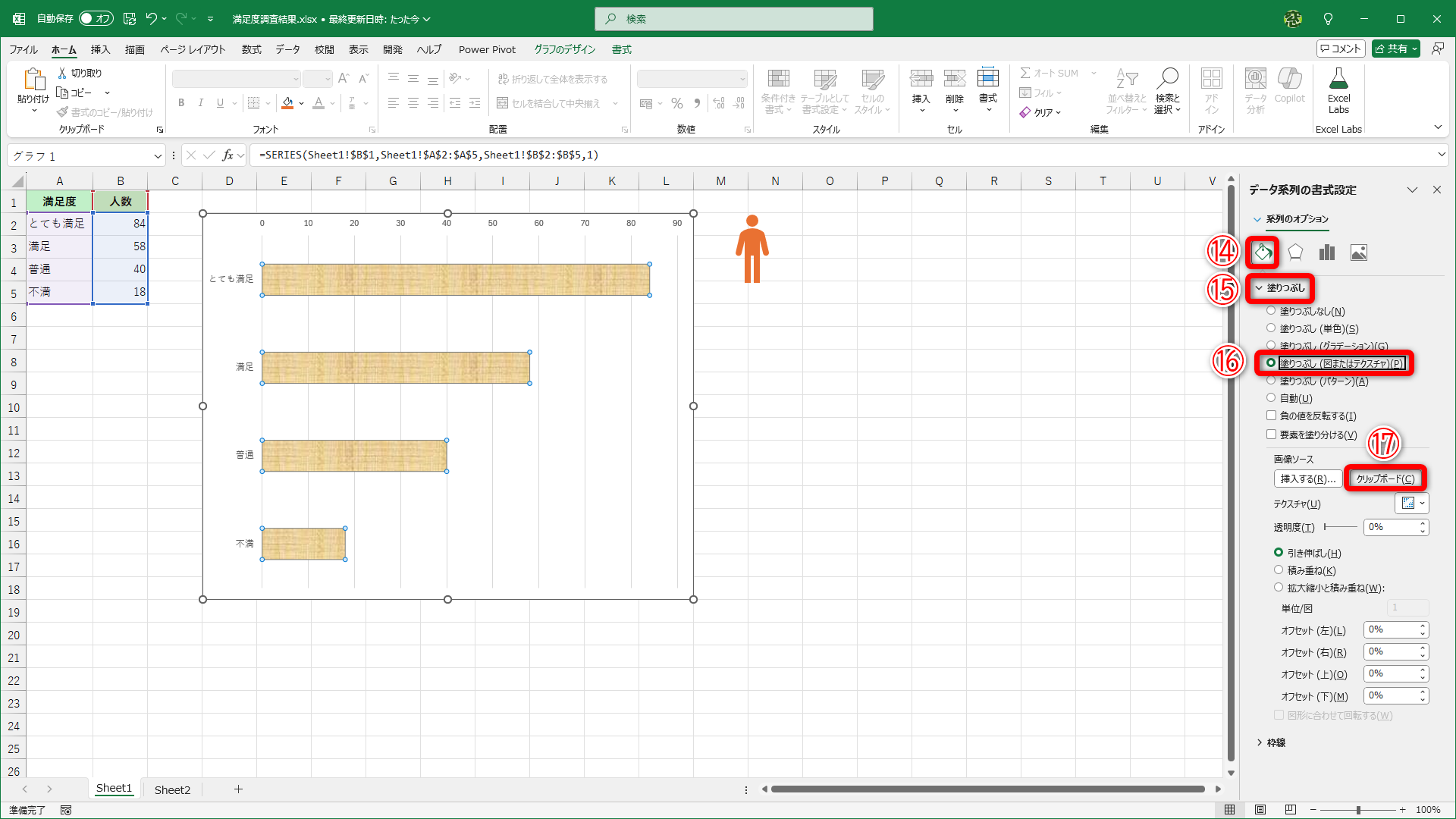Viewport: 1456px width, 819px height.
Task: Select Page Layout view in status bar
Action: 1260,810
